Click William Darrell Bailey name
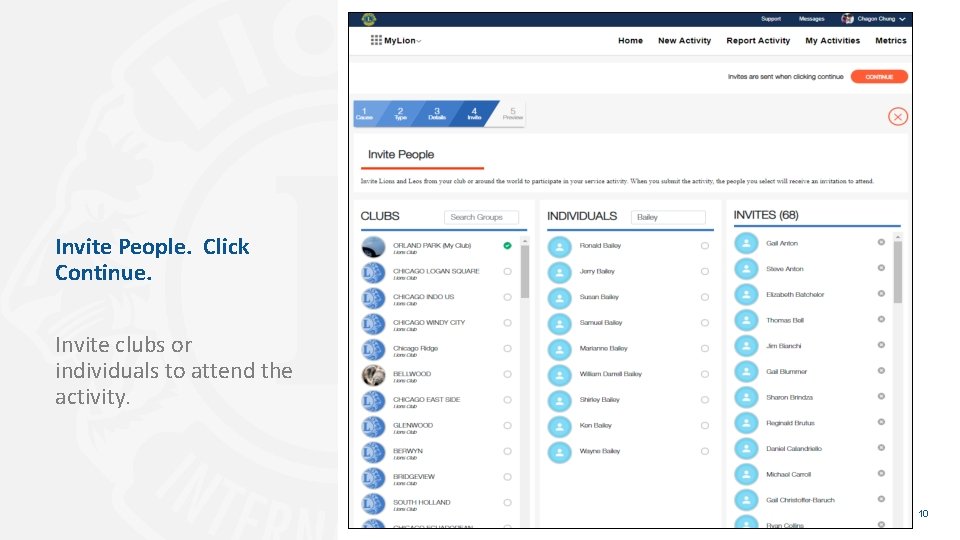 click(610, 374)
